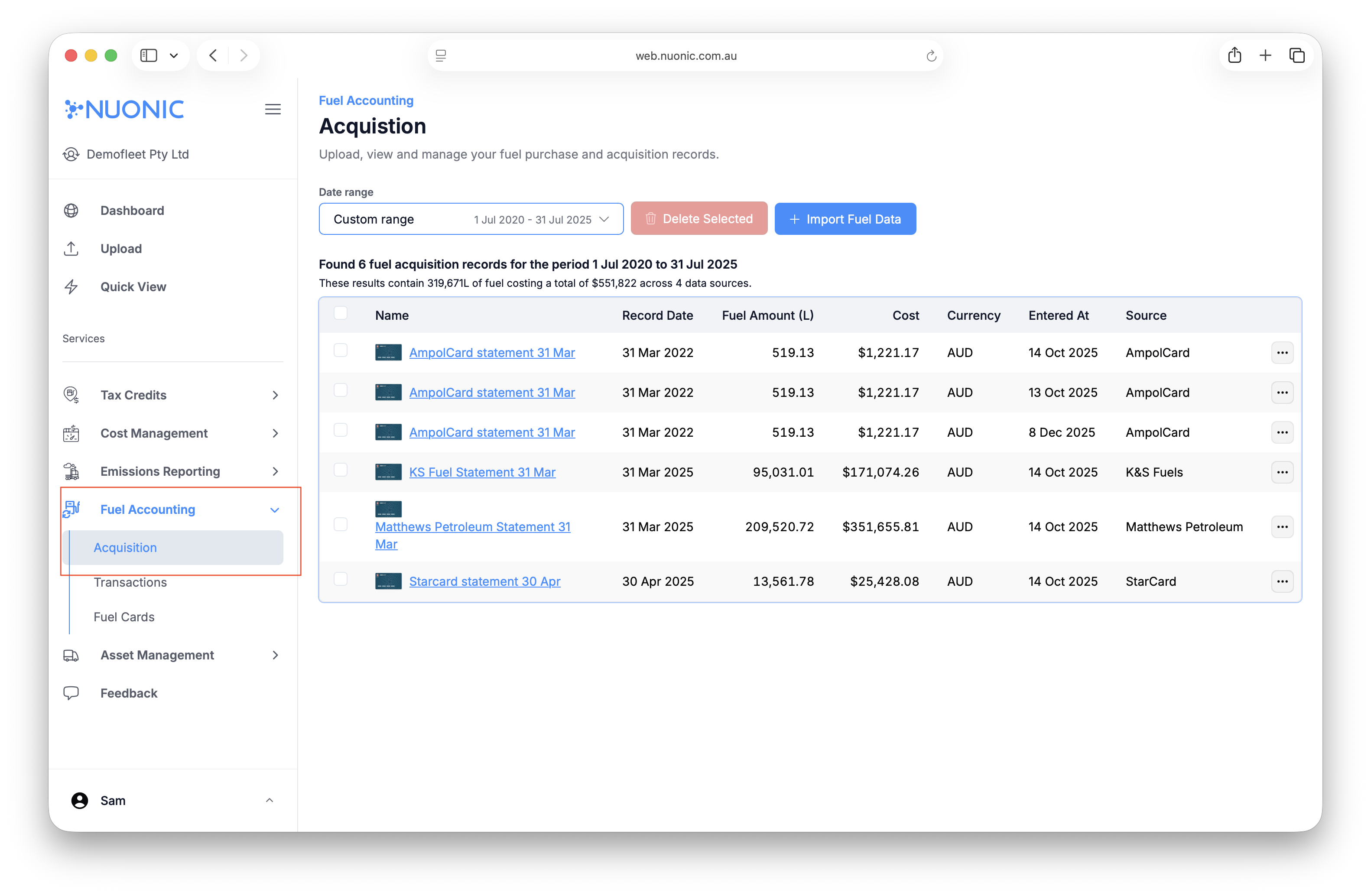The width and height of the screenshot is (1371, 896).
Task: Reload the page with refresh icon
Action: click(x=931, y=56)
